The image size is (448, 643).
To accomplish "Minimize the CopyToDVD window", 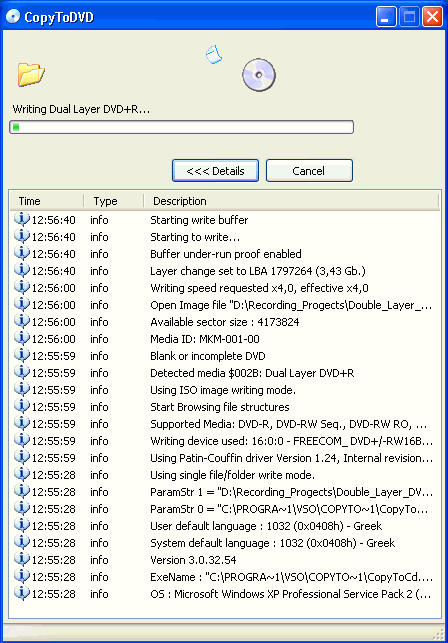I will point(386,17).
